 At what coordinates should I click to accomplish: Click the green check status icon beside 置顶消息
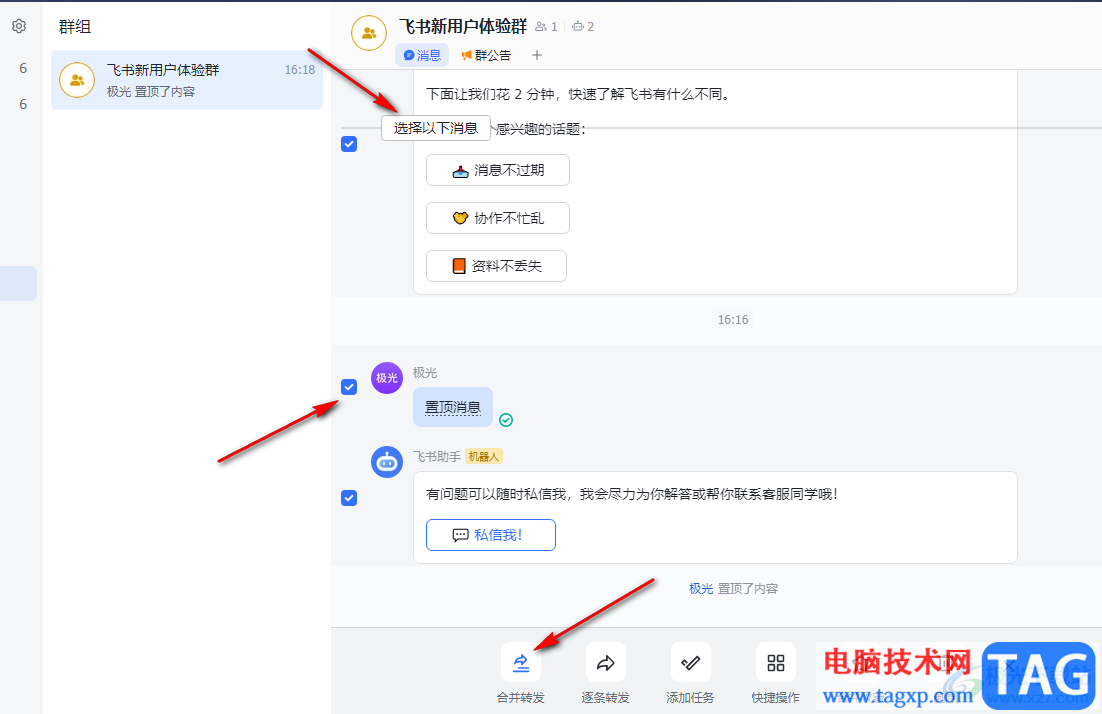point(506,420)
